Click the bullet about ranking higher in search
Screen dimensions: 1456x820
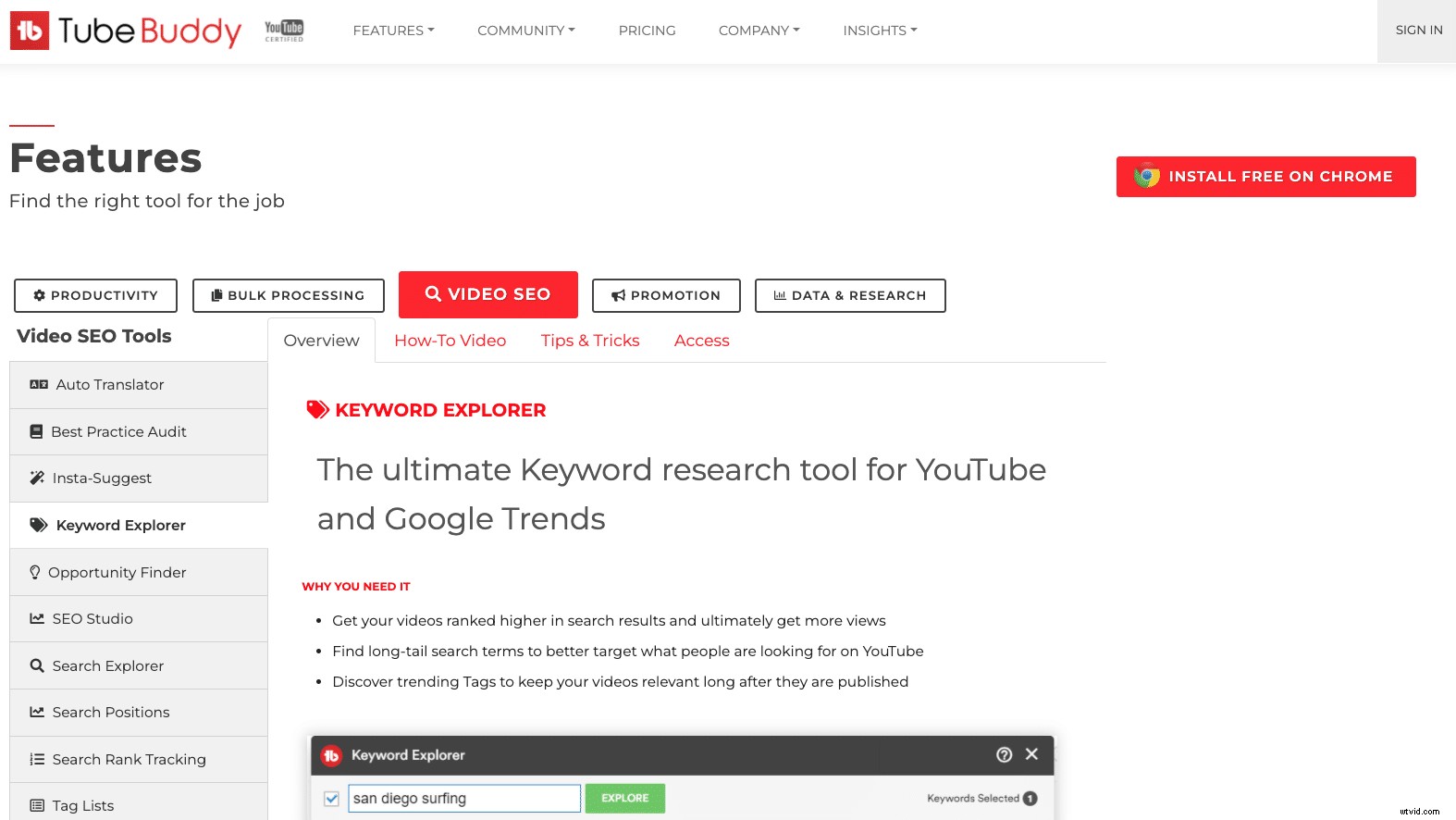click(x=609, y=621)
